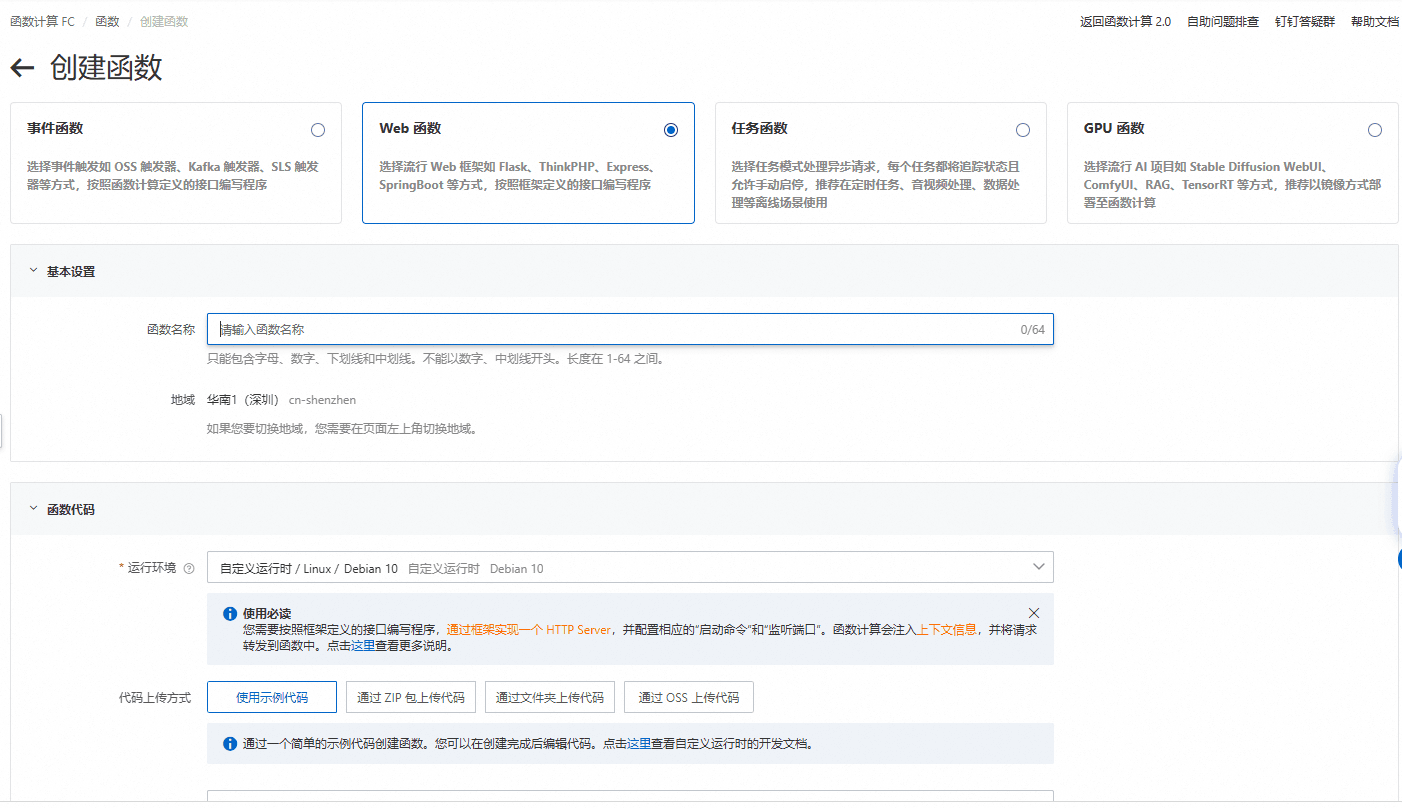Choose 通过 ZIP 包上传代码 option

[411, 698]
